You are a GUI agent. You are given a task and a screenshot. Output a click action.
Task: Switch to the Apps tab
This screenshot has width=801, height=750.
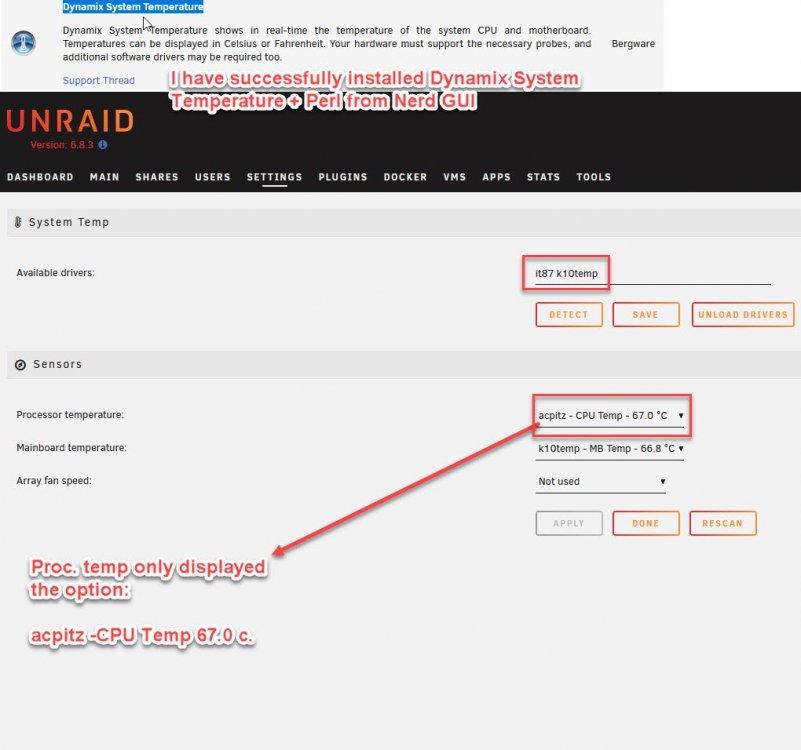pos(497,177)
